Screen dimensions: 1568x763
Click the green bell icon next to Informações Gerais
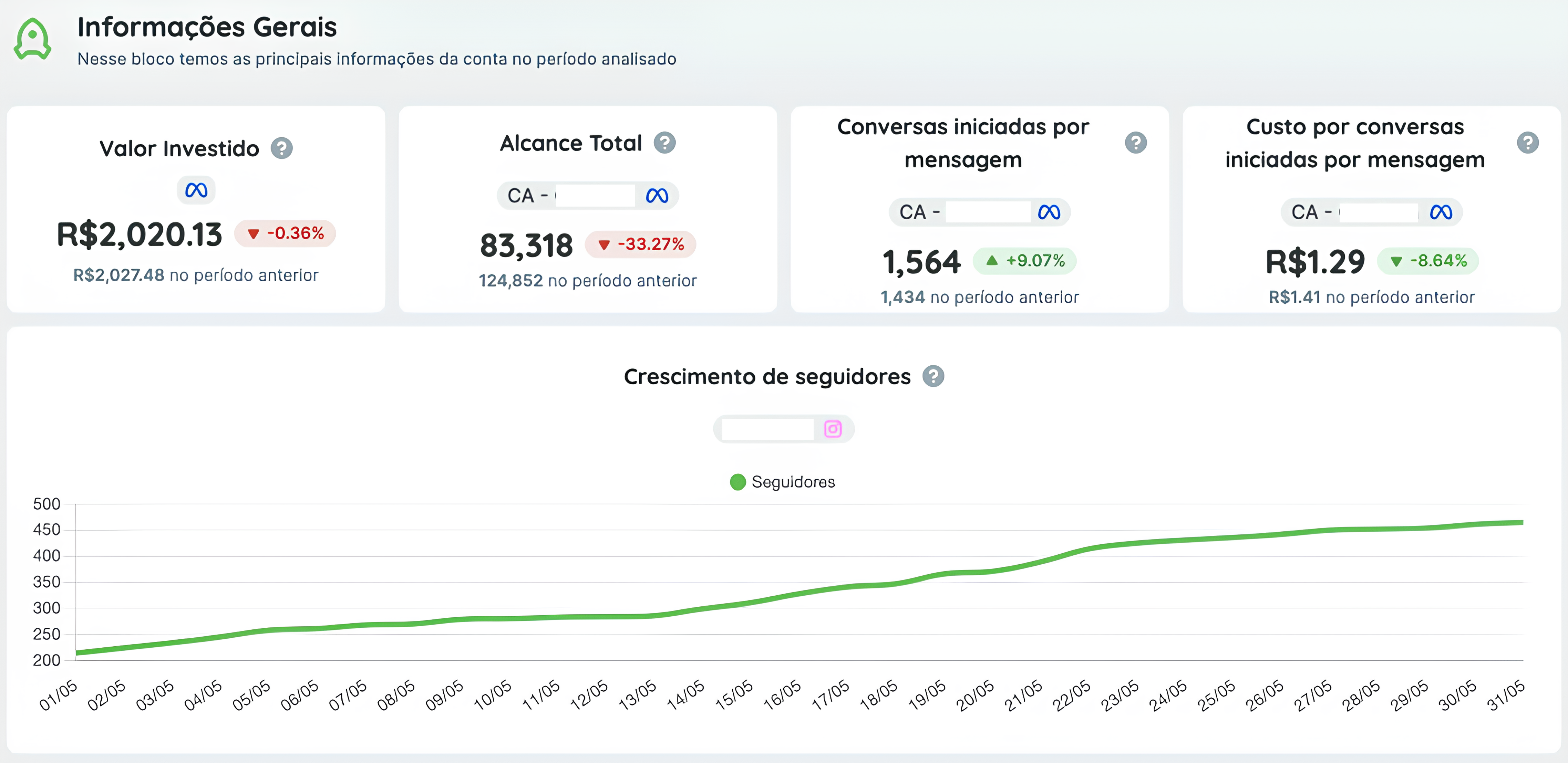[33, 40]
